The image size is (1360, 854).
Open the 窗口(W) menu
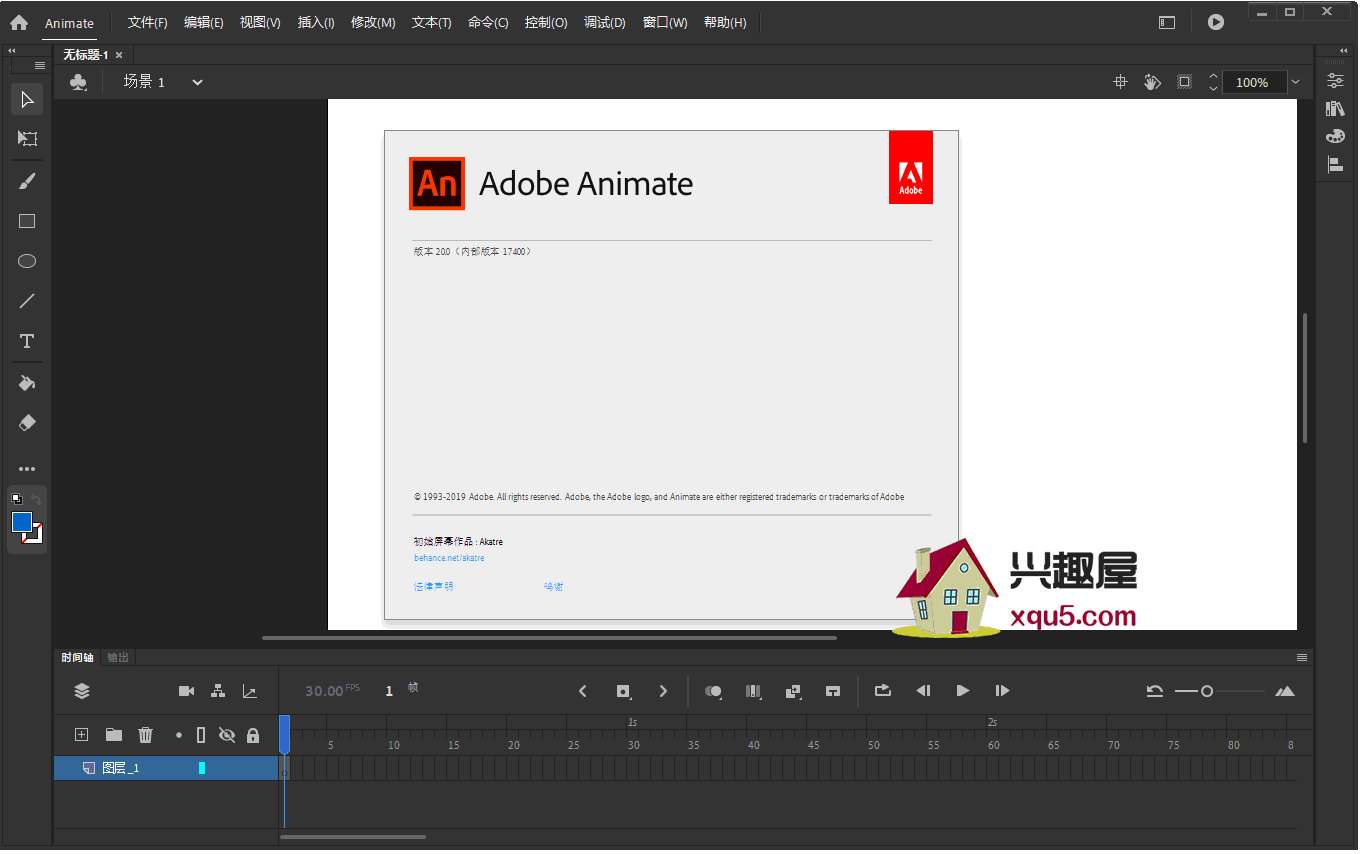[x=665, y=22]
